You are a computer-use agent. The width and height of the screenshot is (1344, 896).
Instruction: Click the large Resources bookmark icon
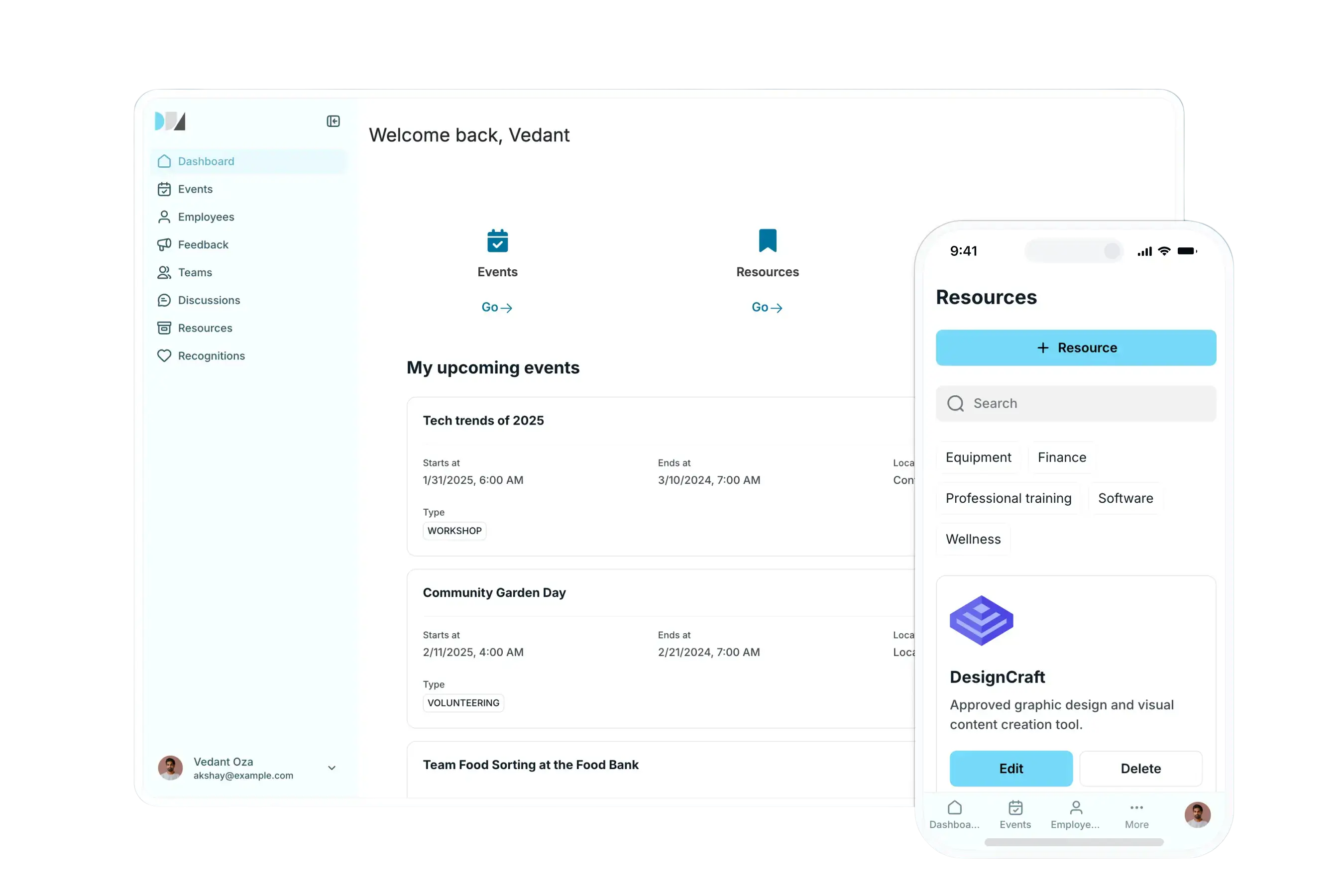coord(768,240)
